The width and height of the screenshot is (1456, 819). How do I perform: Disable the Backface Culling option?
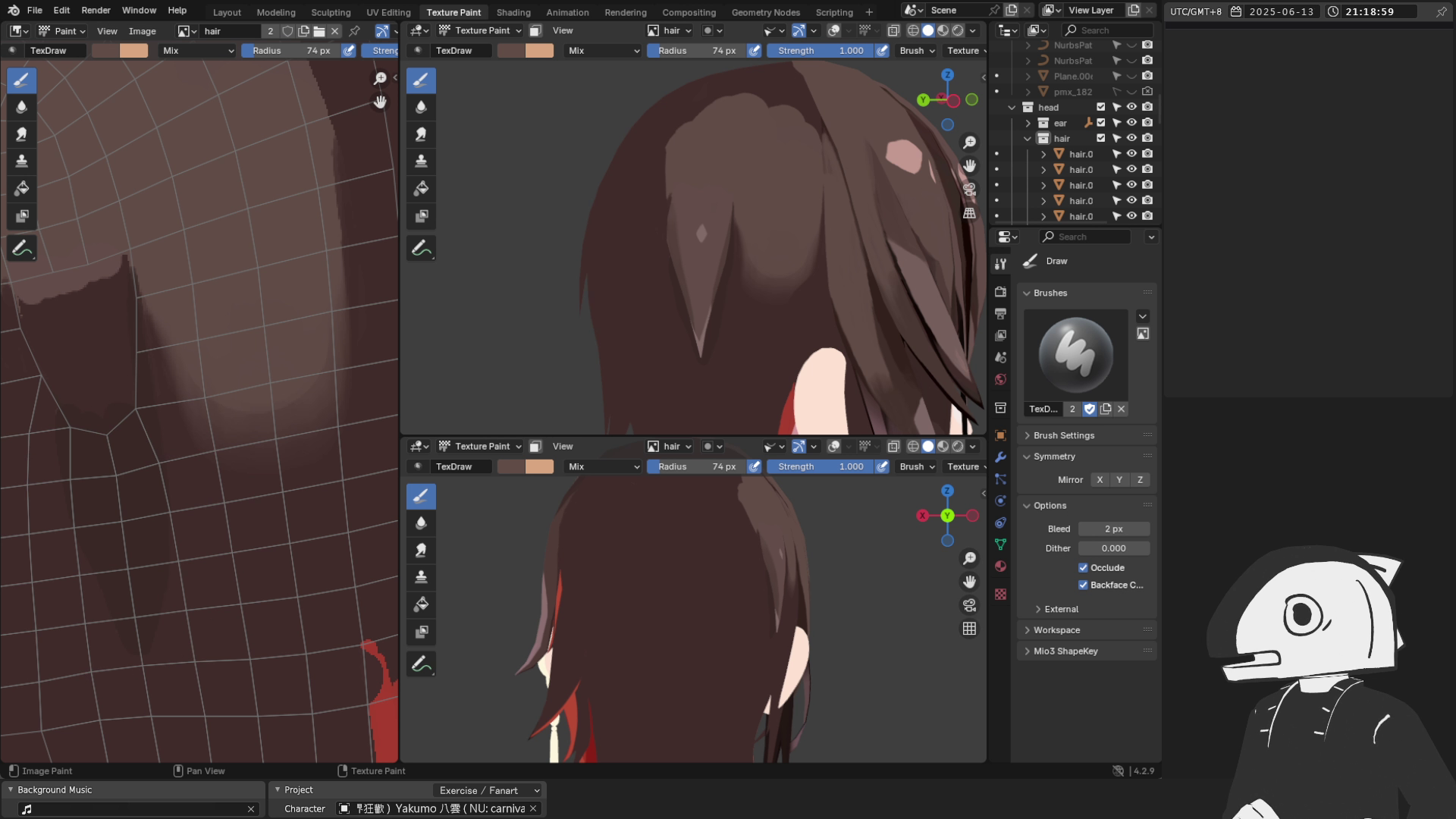tap(1083, 585)
